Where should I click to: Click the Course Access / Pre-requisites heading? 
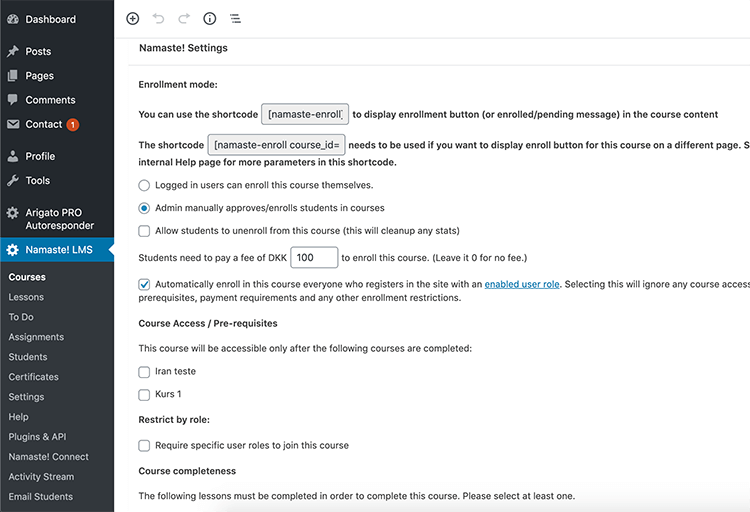208,323
